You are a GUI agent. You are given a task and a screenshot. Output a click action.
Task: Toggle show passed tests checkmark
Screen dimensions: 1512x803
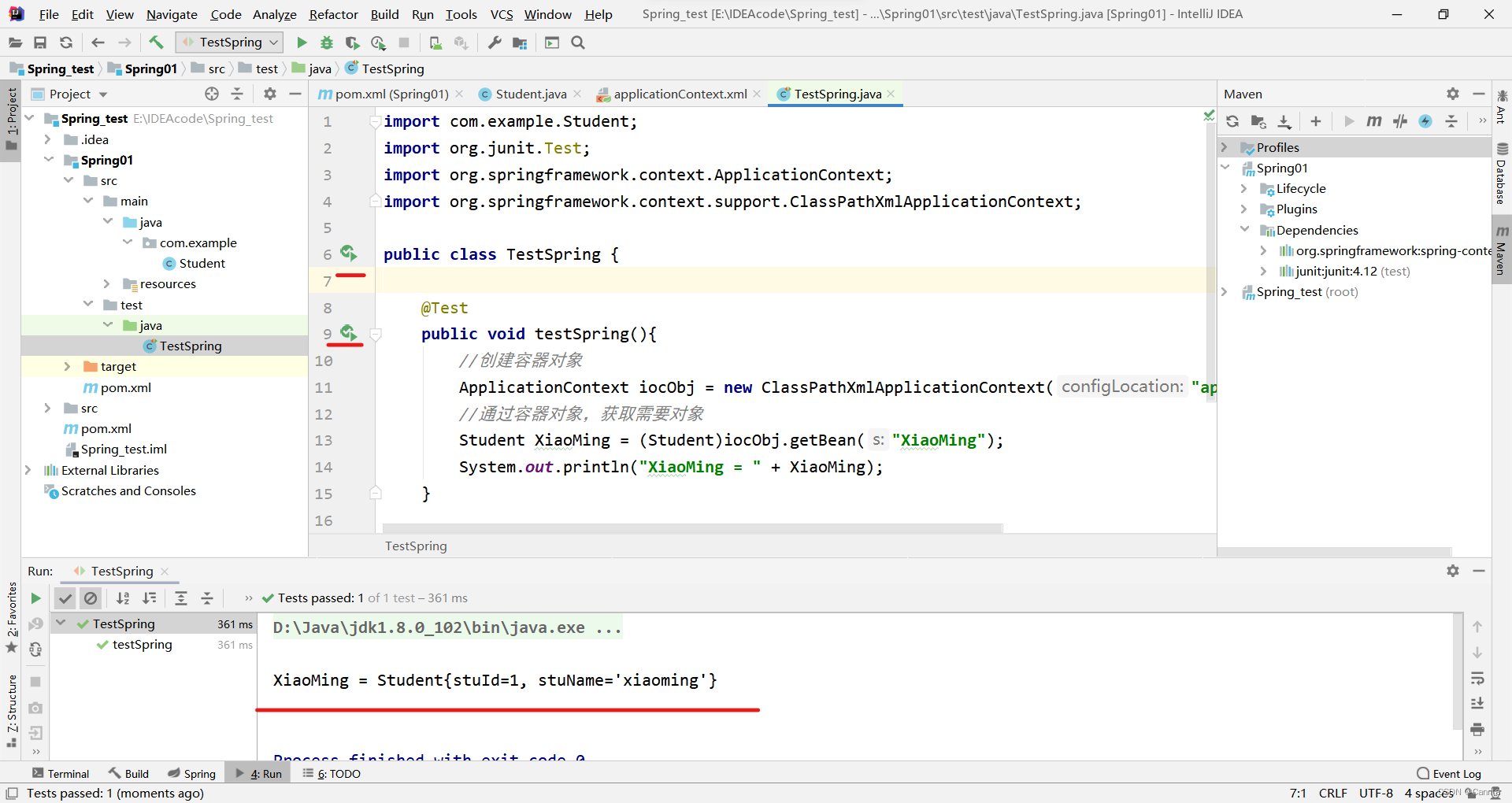point(65,598)
